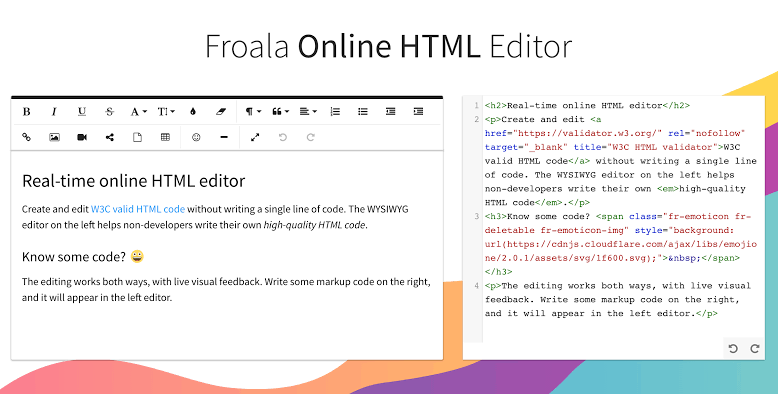
Task: Click the Insert Table grid icon
Action: point(165,137)
